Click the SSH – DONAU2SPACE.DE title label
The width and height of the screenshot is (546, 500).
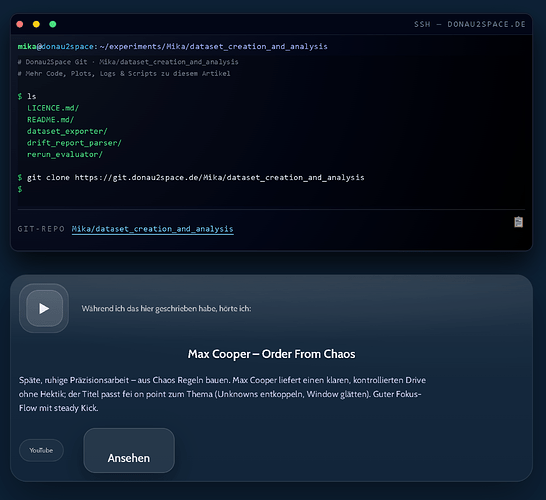click(x=469, y=24)
